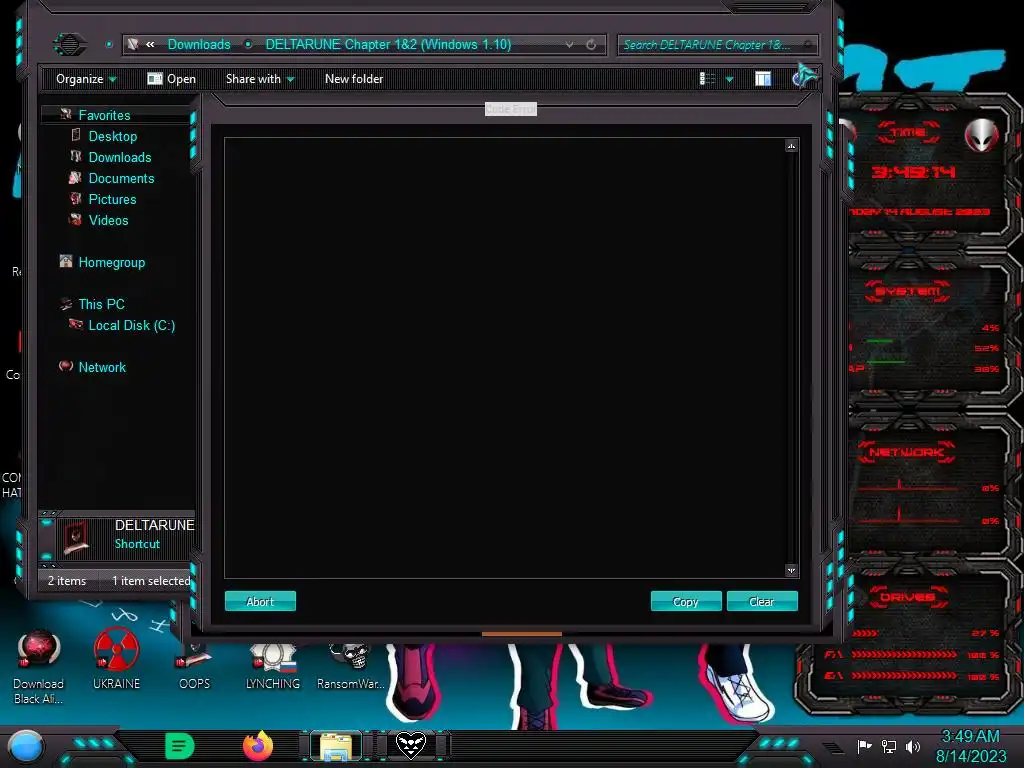Open Firefox from the taskbar

click(x=257, y=745)
